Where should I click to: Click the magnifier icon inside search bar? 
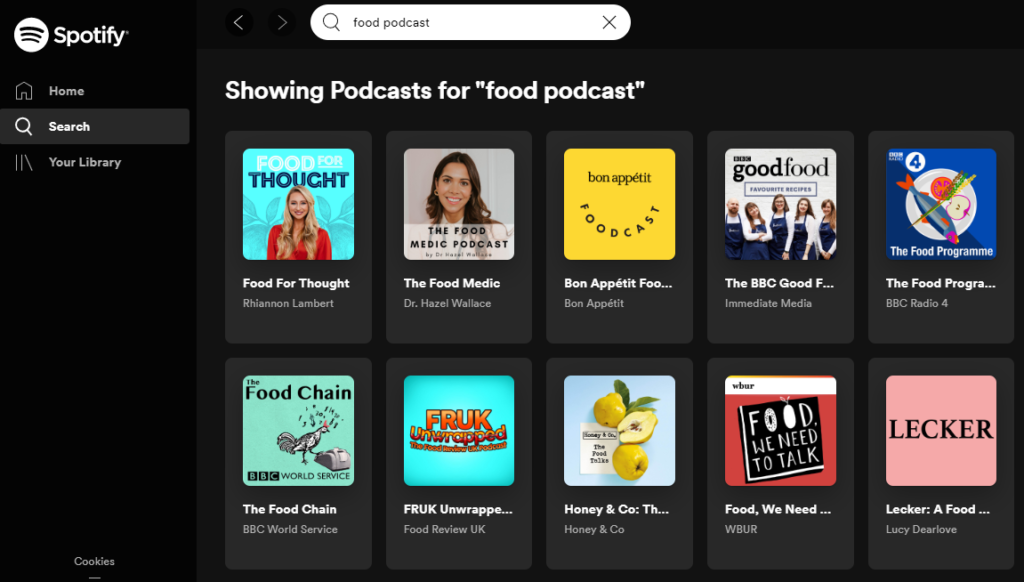pyautogui.click(x=332, y=22)
